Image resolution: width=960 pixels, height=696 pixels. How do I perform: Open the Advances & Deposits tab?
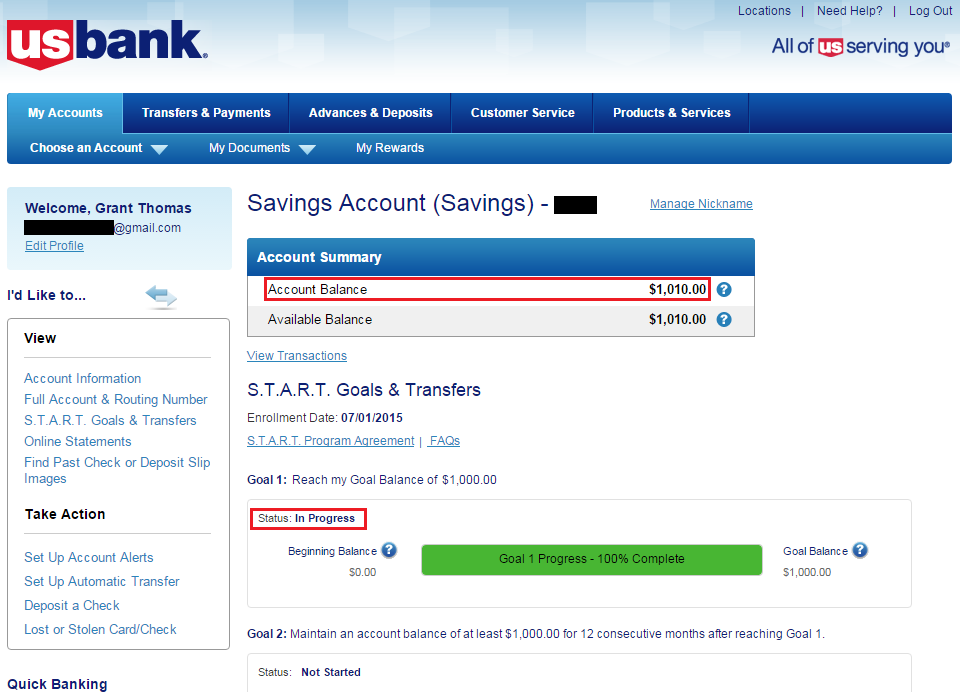click(x=370, y=113)
